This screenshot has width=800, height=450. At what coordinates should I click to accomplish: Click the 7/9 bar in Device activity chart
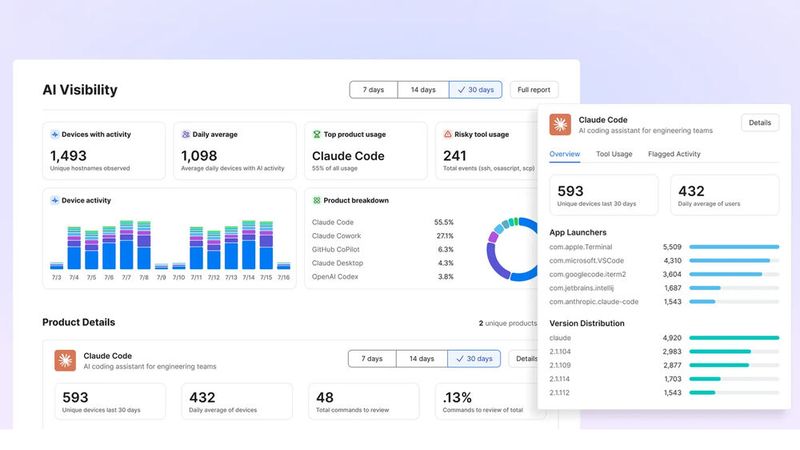(x=161, y=266)
